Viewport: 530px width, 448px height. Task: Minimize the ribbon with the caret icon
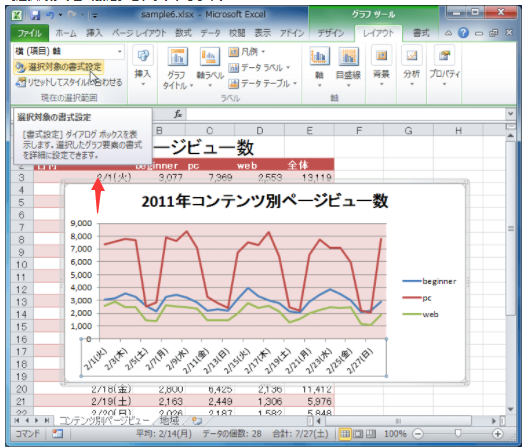448,33
